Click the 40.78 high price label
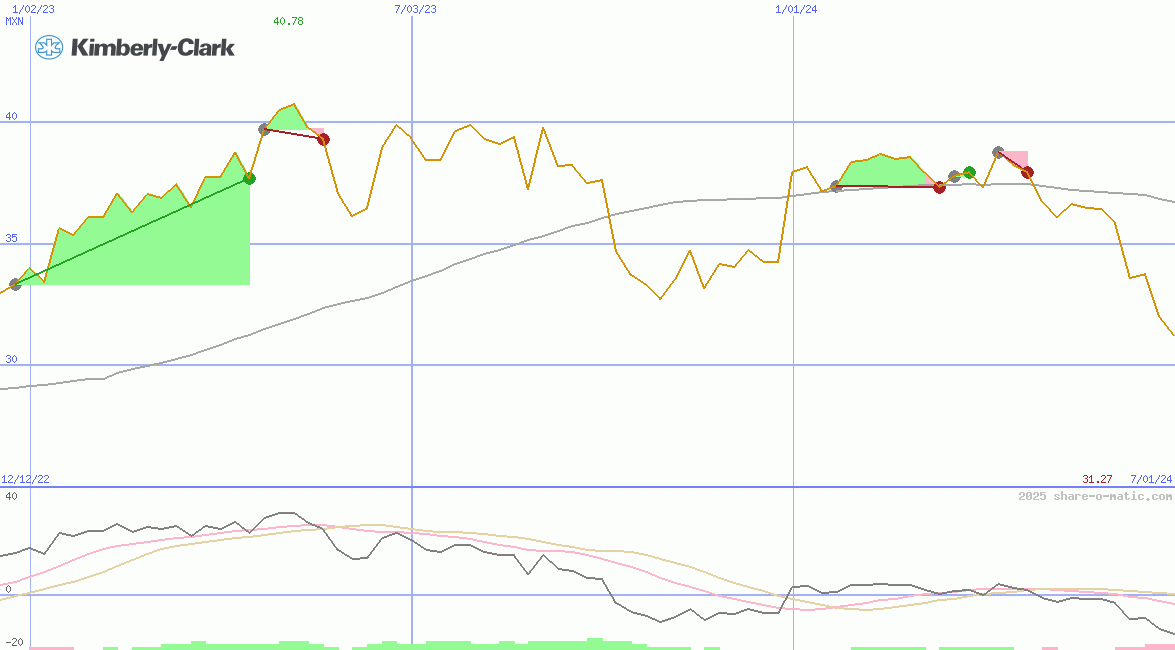 click(288, 21)
